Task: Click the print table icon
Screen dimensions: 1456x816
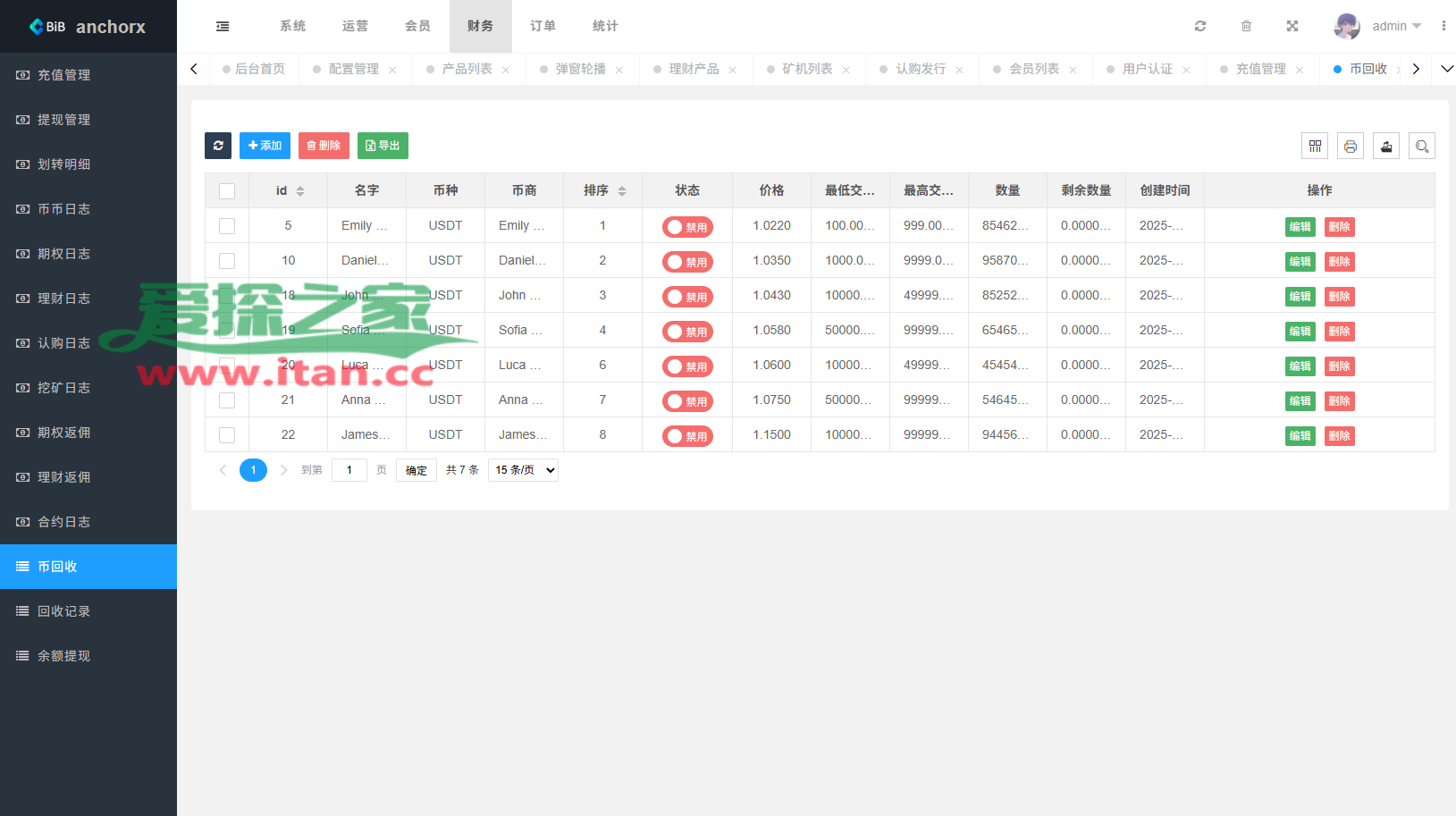Action: [x=1351, y=146]
